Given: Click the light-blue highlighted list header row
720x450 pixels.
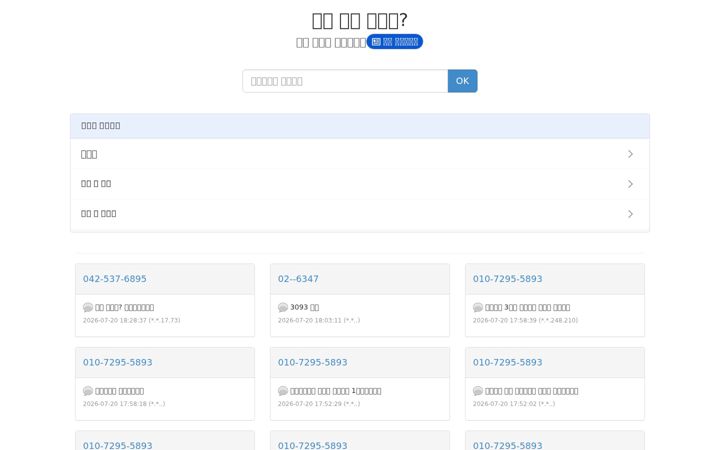Looking at the screenshot, I should click(360, 126).
